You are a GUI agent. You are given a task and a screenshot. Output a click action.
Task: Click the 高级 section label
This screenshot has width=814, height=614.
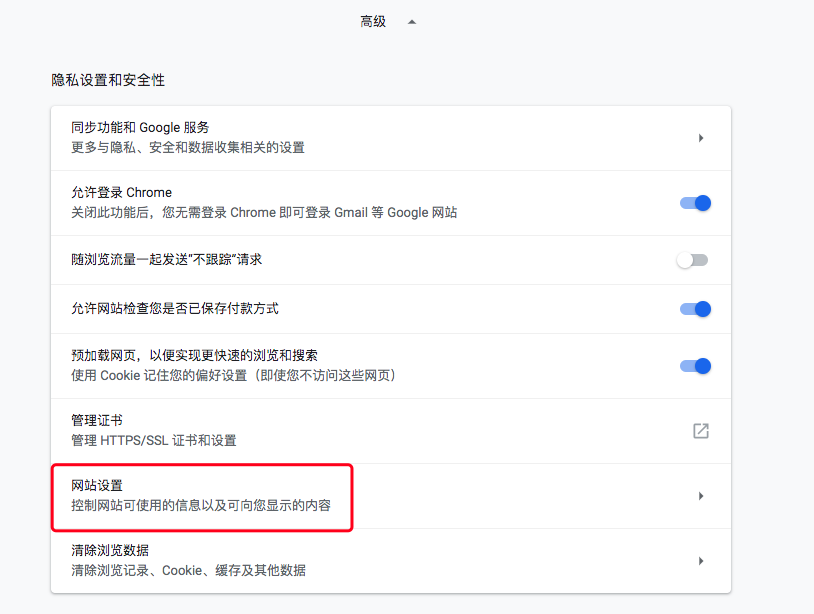click(x=373, y=21)
